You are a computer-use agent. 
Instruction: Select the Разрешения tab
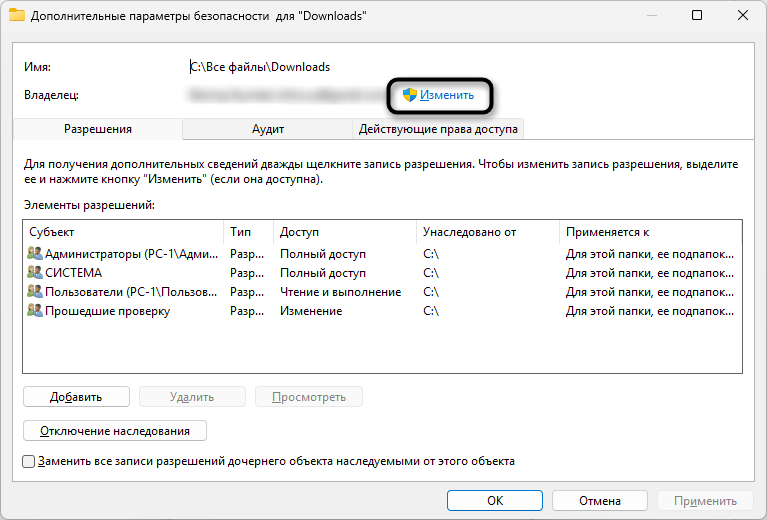(98, 129)
